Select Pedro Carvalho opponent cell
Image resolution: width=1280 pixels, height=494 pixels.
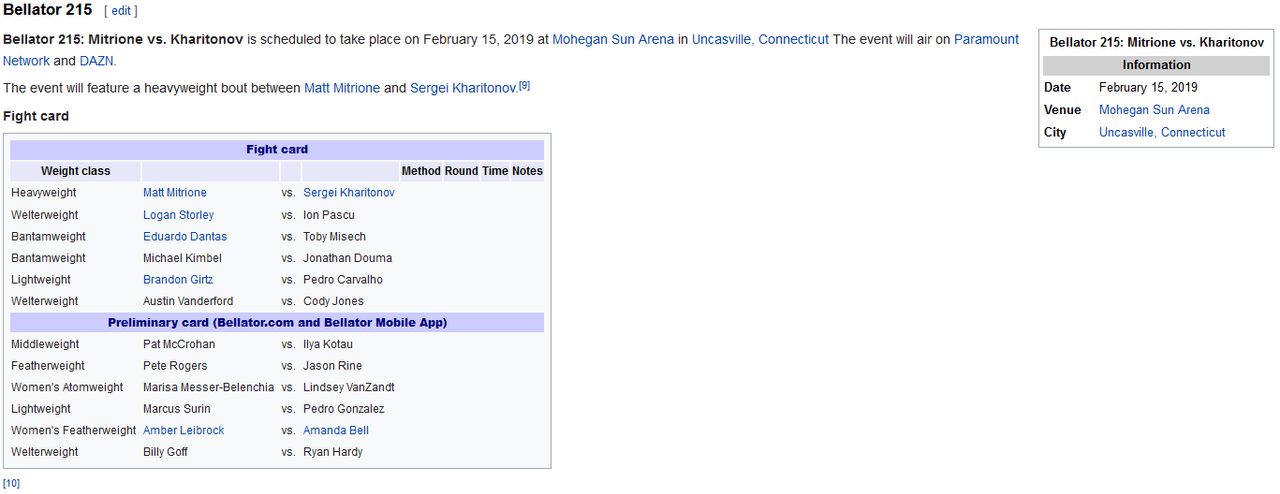point(343,280)
